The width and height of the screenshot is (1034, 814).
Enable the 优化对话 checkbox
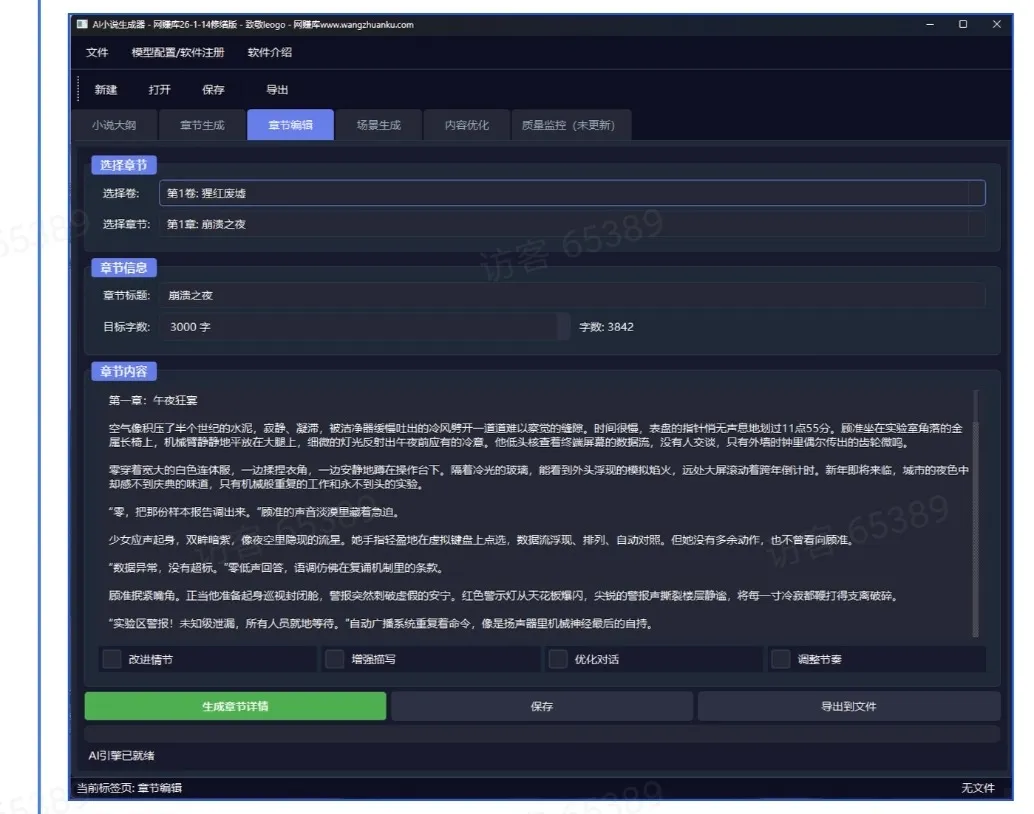[x=559, y=659]
